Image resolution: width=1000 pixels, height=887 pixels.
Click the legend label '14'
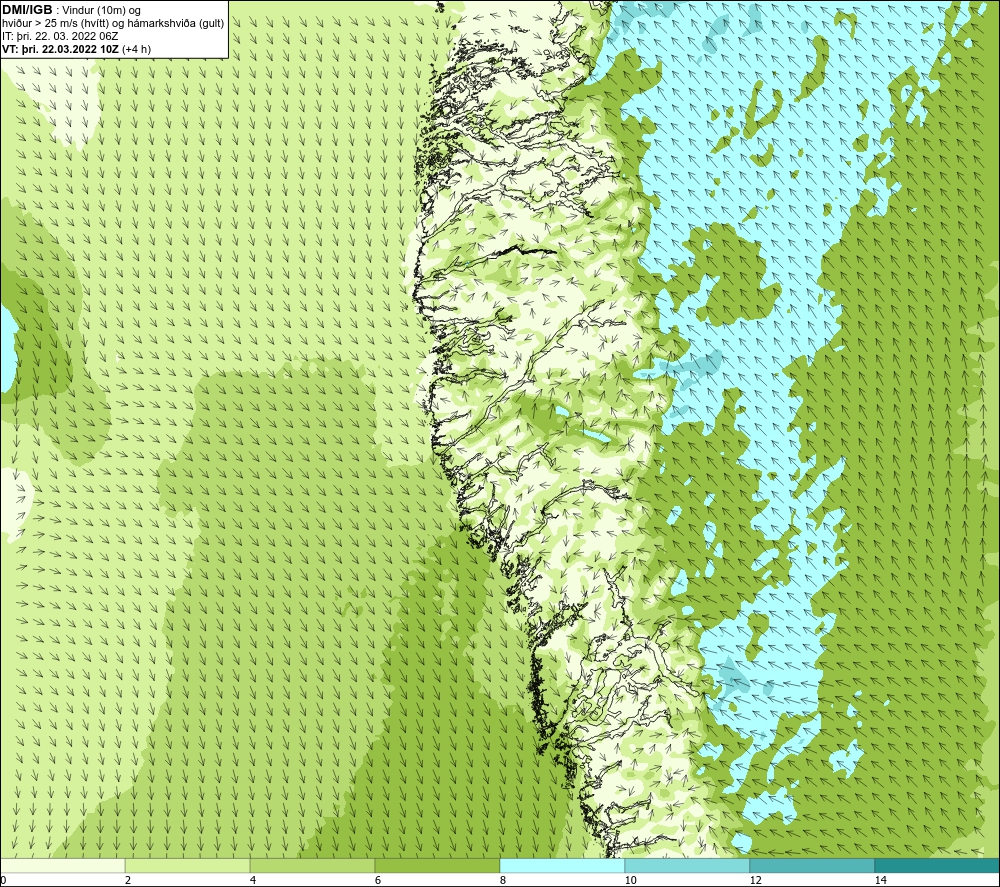[880, 881]
